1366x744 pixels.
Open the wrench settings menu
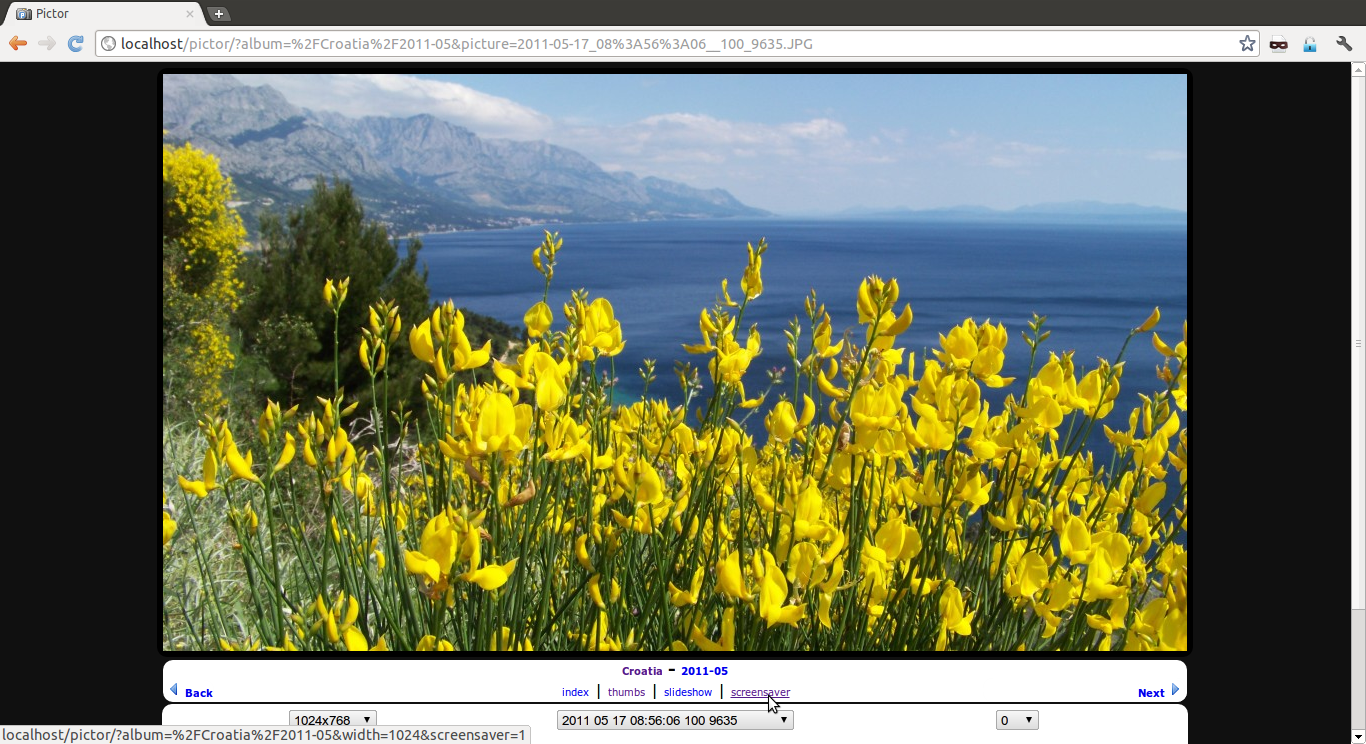click(1343, 43)
